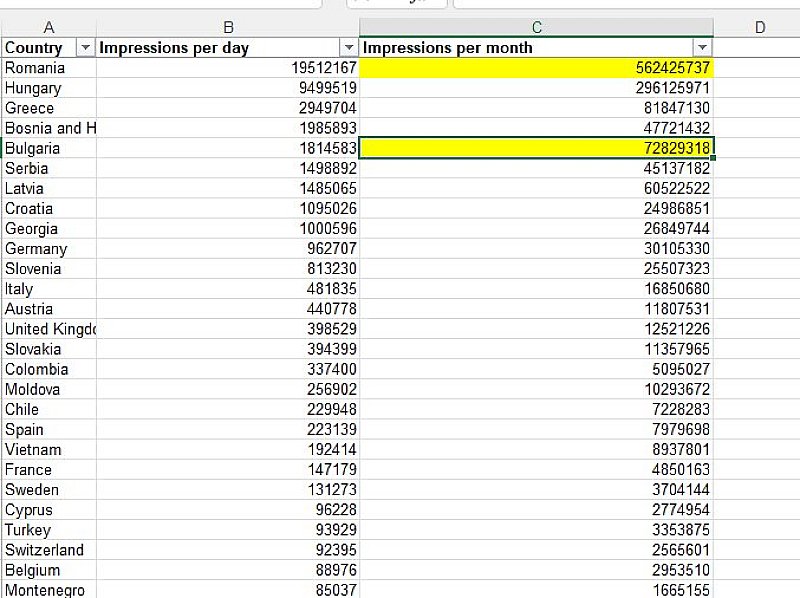
Task: Open the Impressions per day filter dropdown
Action: tap(349, 48)
